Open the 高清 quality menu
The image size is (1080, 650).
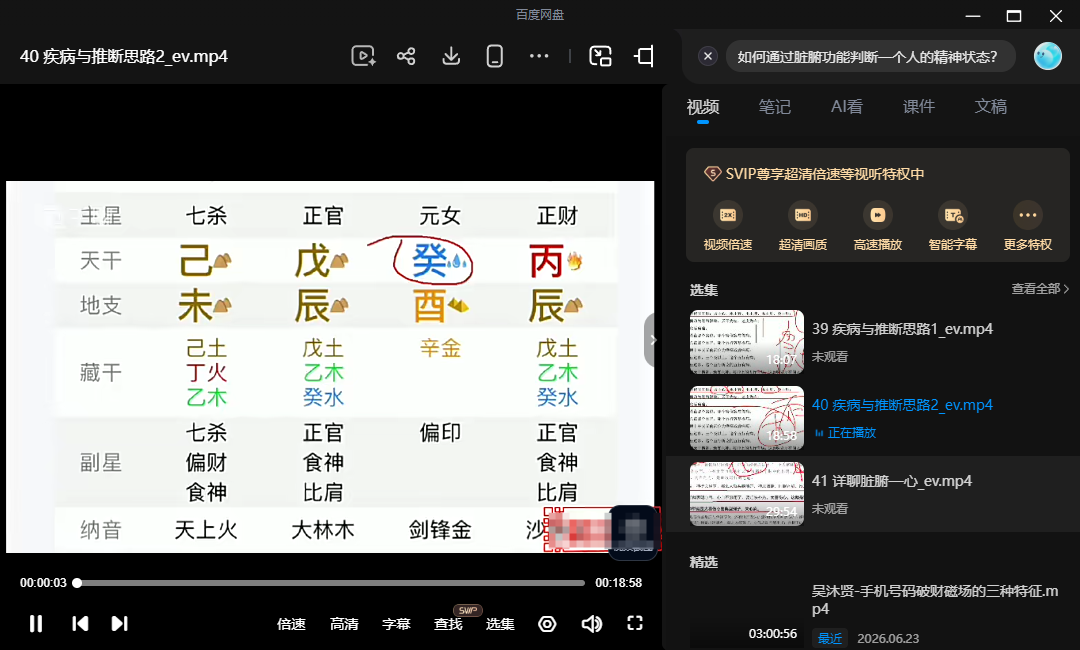pos(344,624)
